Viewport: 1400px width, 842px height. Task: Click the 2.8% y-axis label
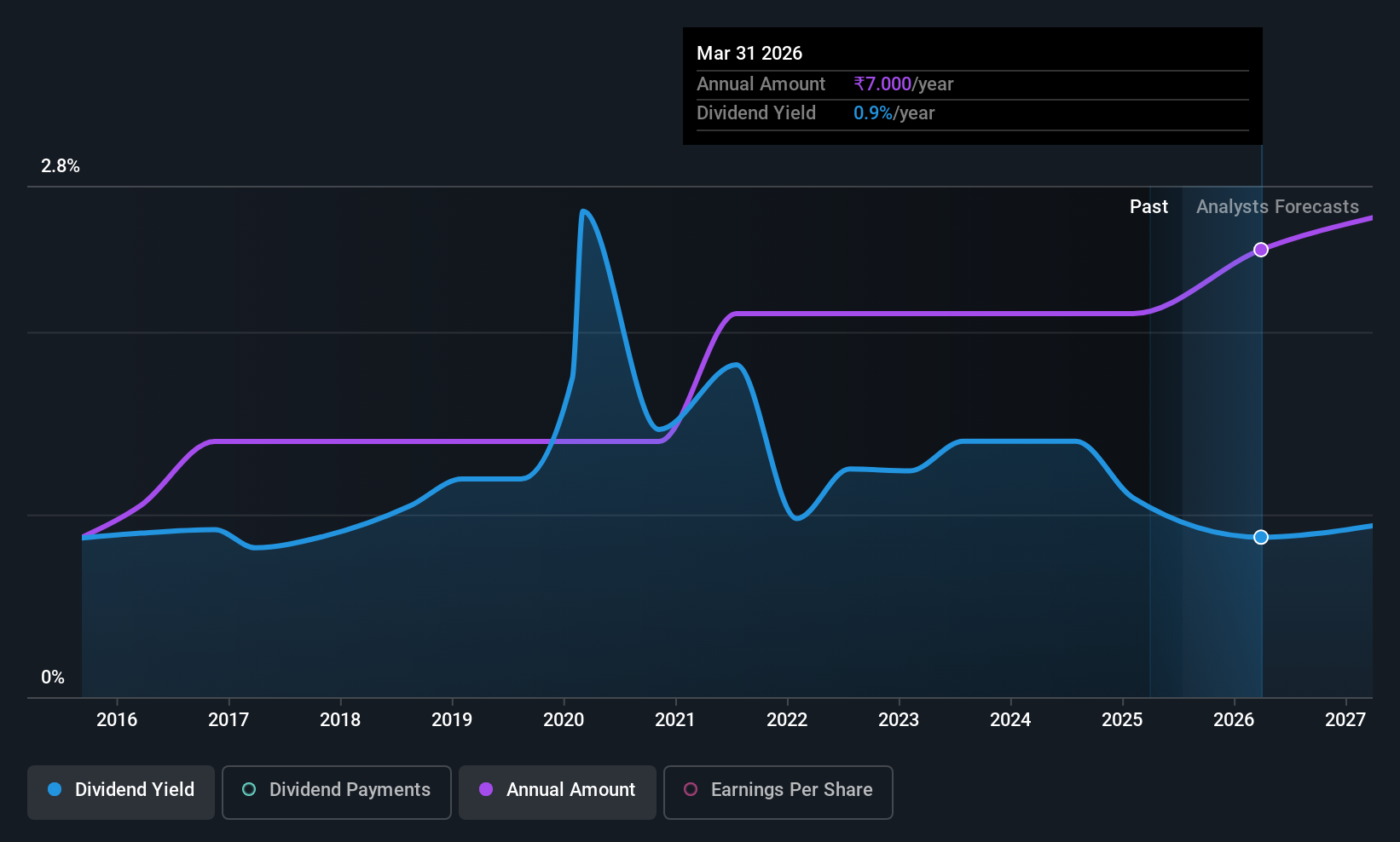coord(61,166)
